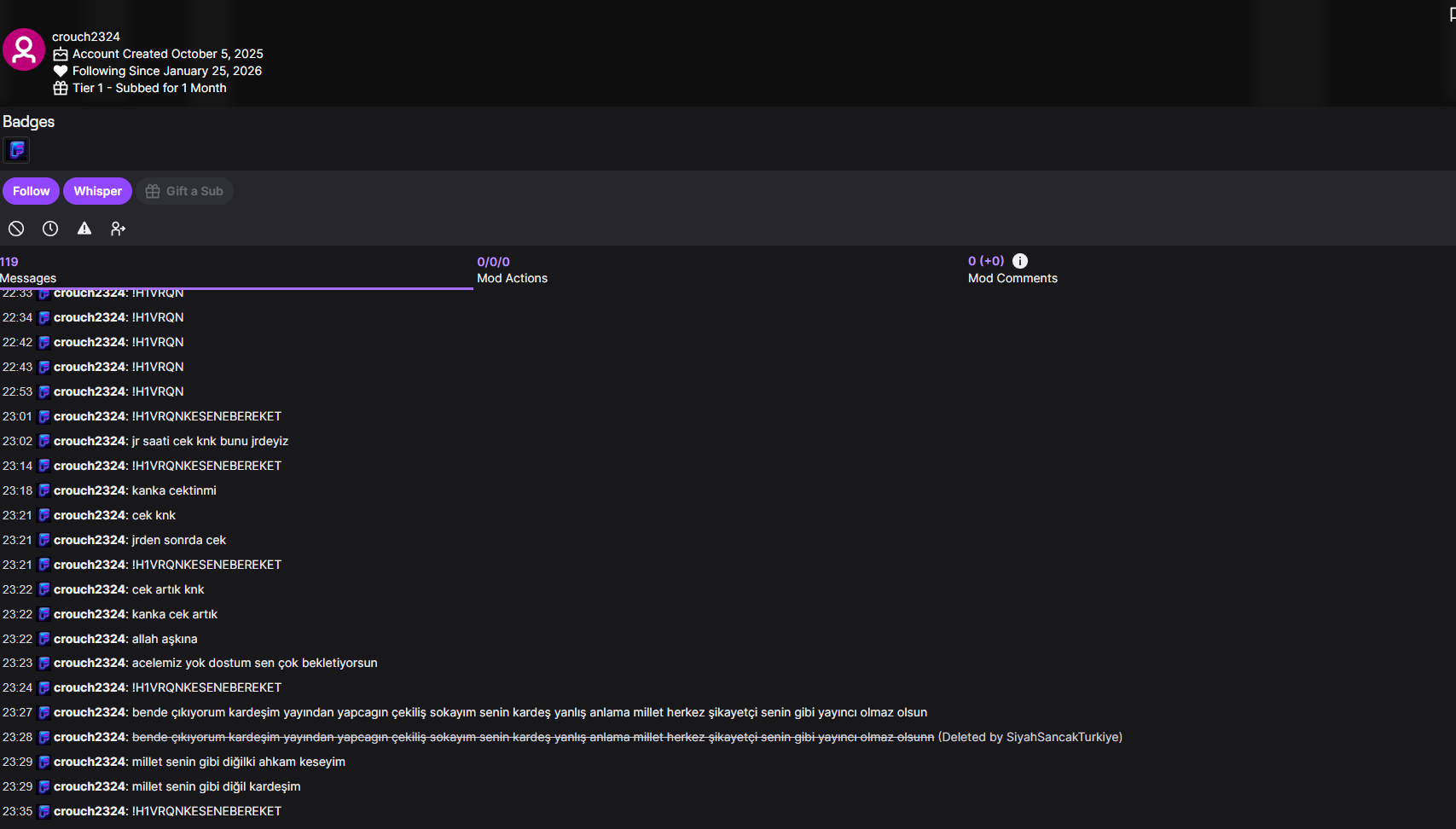Click the badge icon under Badges
Image resolution: width=1456 pixels, height=829 pixels.
(17, 150)
